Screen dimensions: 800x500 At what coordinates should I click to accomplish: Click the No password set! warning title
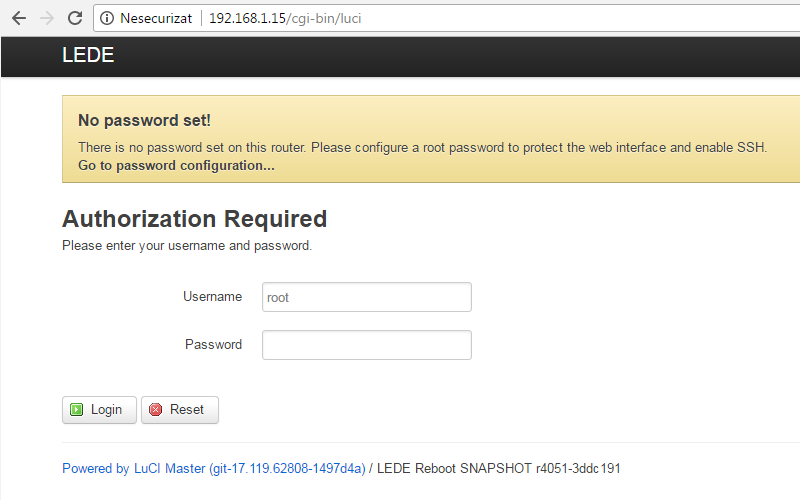[x=144, y=120]
